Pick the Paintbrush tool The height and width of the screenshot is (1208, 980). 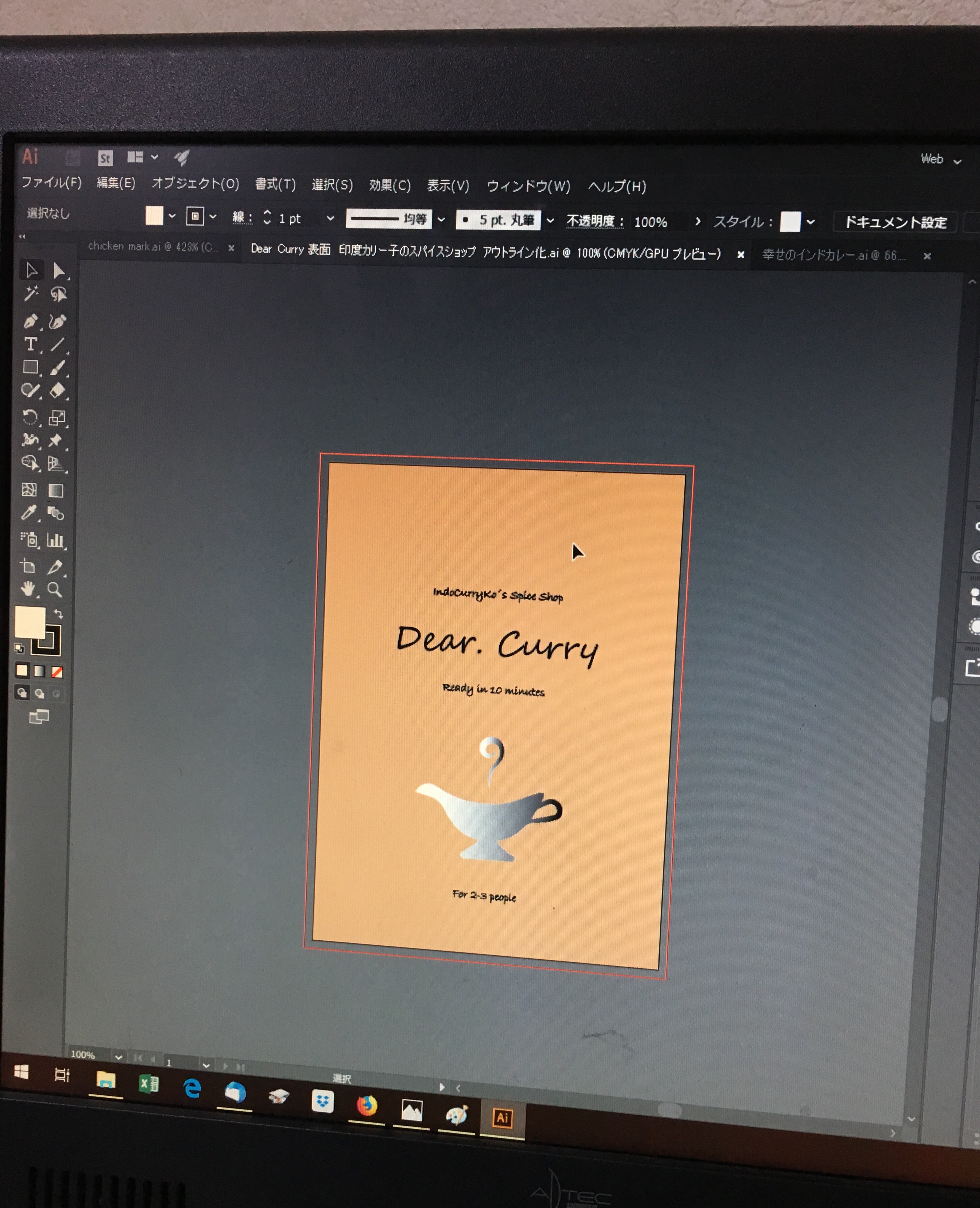point(58,367)
